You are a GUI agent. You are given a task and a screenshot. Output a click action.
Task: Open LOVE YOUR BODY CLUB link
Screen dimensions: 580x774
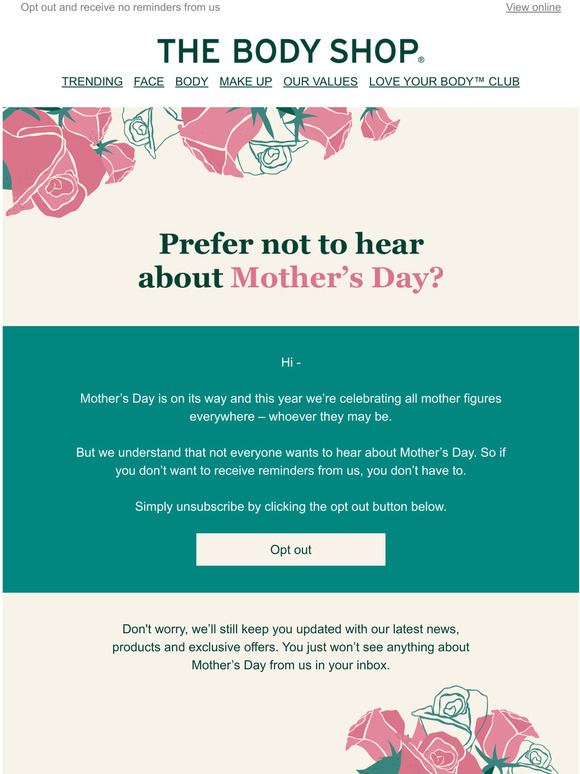point(444,81)
